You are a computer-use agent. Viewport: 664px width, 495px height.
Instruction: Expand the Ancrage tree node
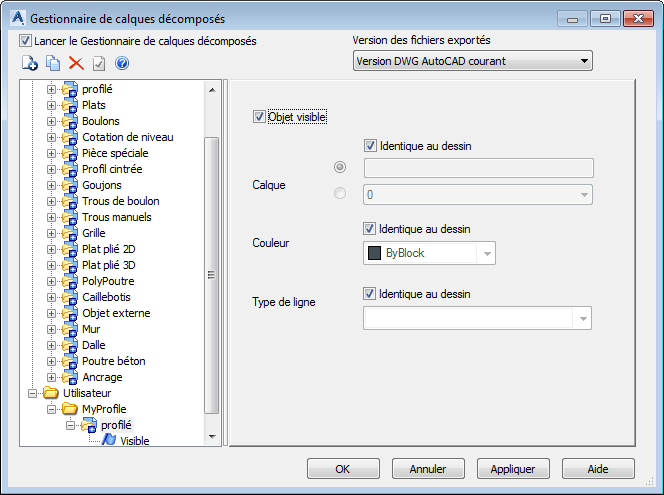[x=51, y=377]
